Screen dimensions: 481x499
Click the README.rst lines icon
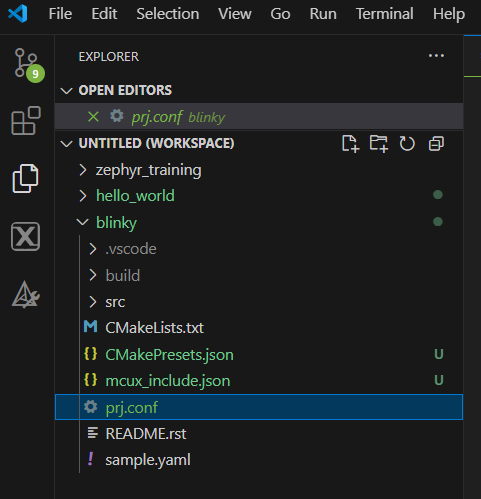click(92, 433)
